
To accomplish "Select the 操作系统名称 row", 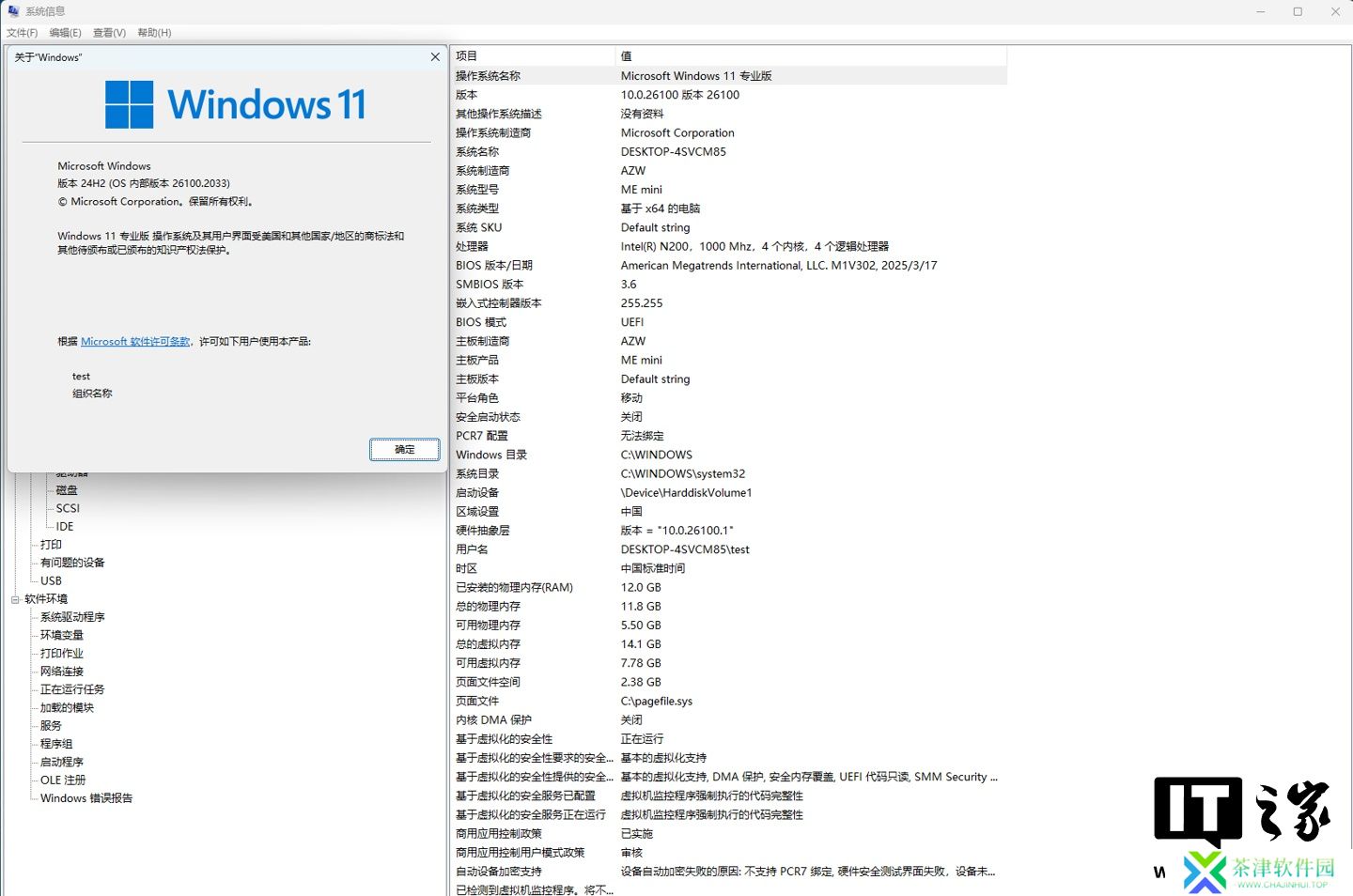I will [728, 76].
